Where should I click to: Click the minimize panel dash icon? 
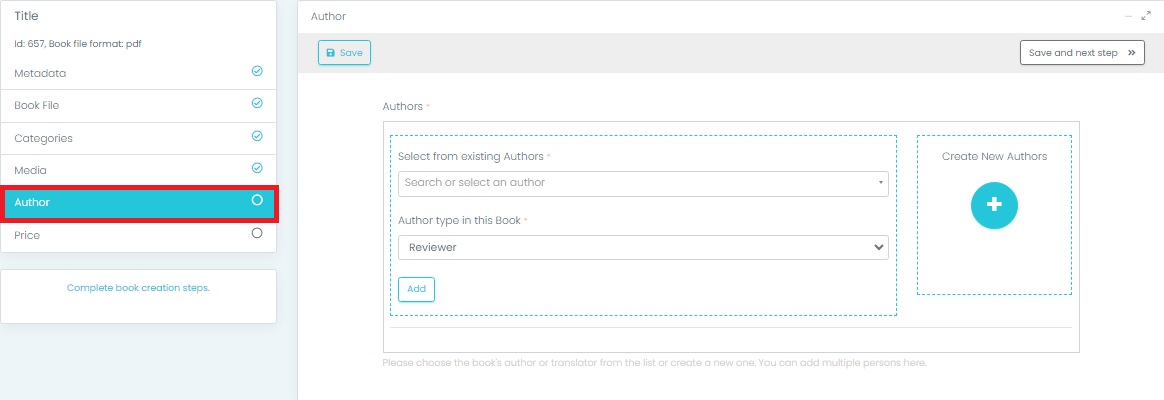[1129, 17]
